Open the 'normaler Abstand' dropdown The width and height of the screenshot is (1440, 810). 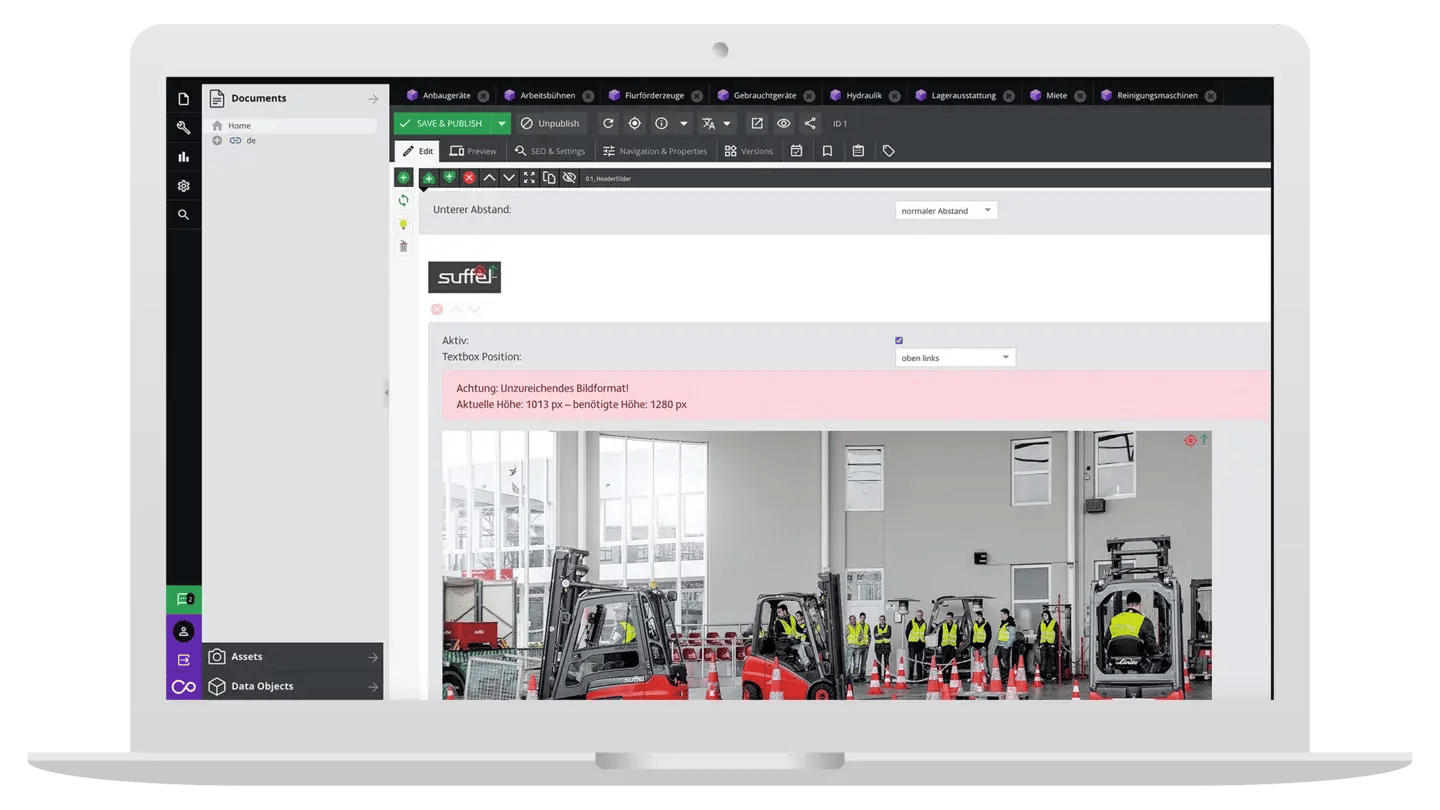pyautogui.click(x=944, y=210)
